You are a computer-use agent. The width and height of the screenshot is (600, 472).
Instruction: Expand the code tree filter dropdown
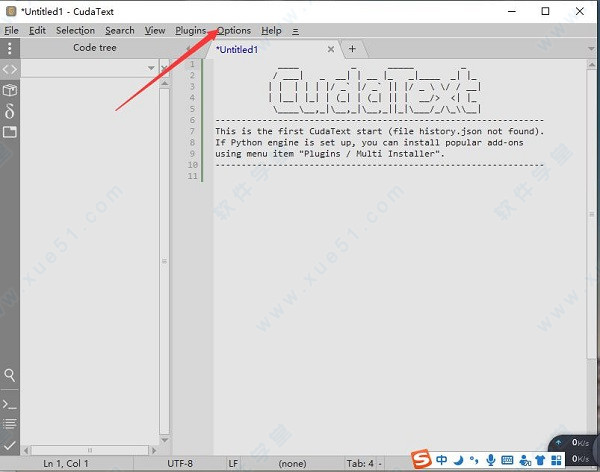coord(151,68)
